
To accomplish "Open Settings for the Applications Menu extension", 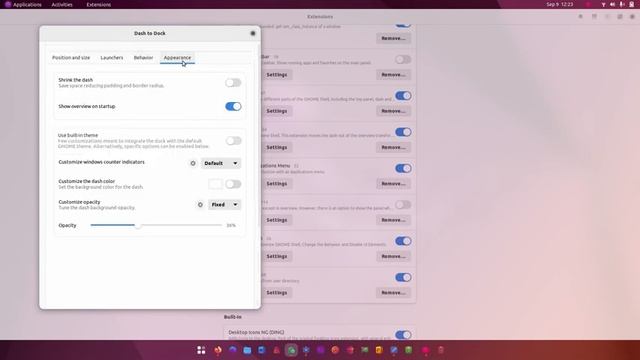I will 277,184.
